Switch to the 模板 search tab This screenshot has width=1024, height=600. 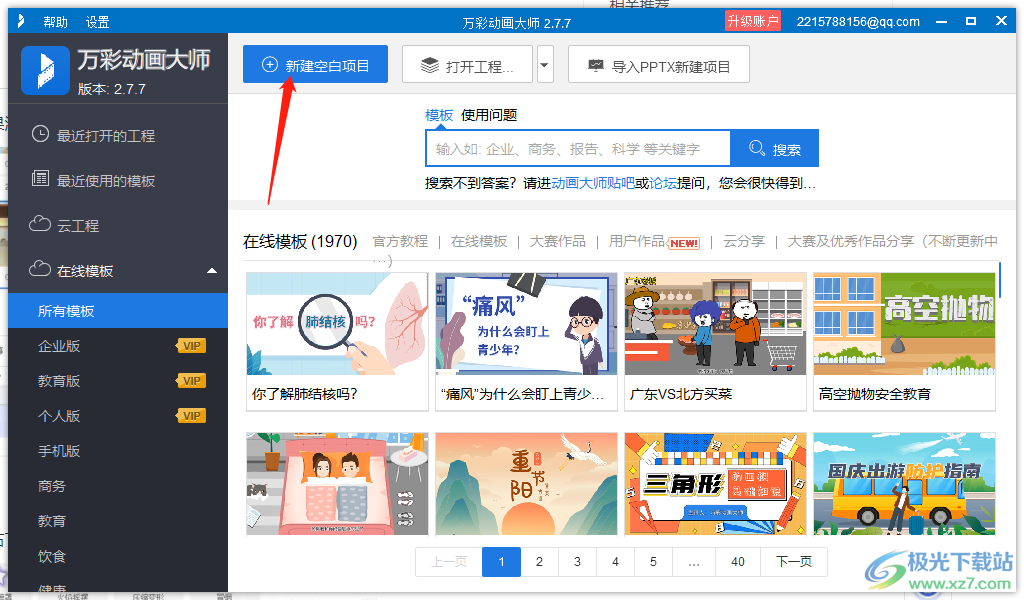click(439, 116)
